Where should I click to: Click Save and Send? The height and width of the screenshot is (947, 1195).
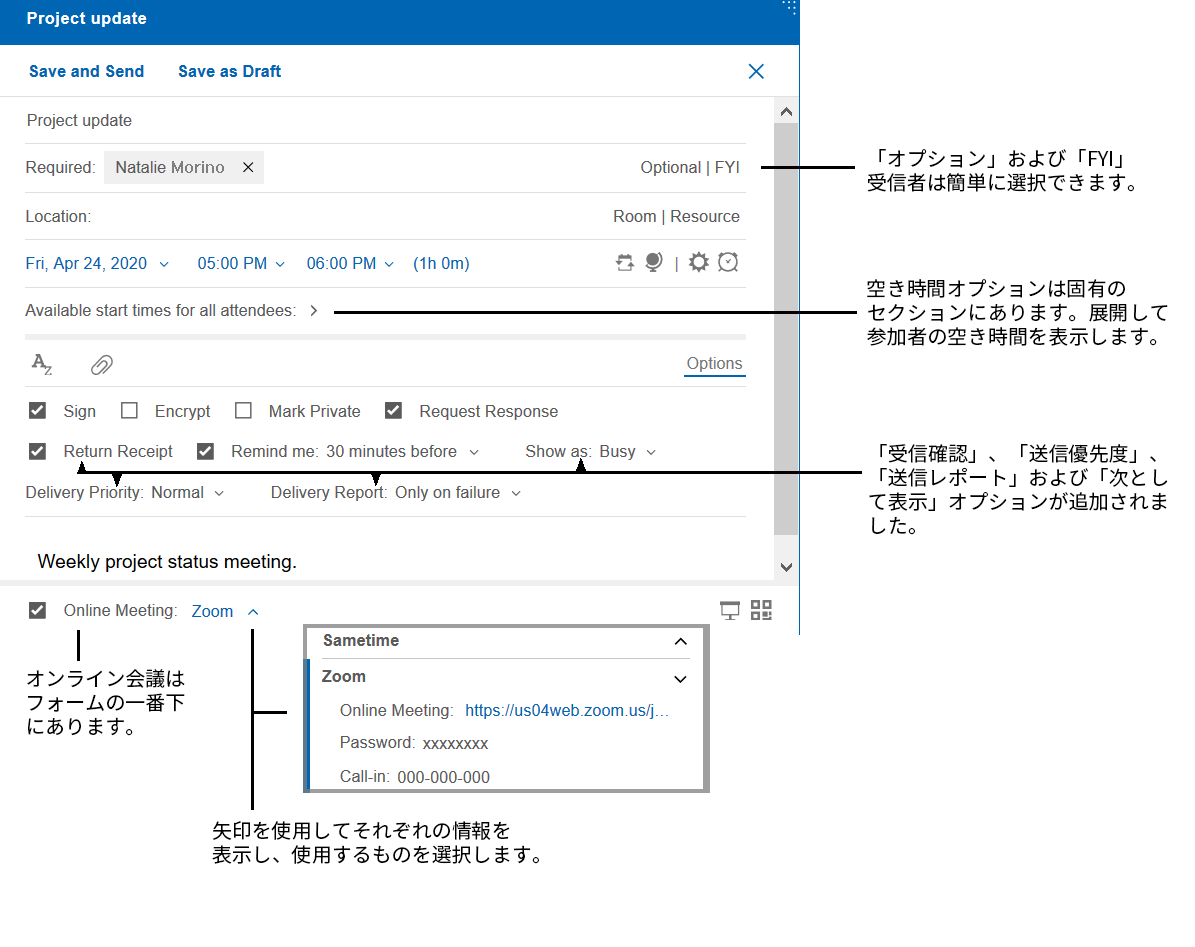click(x=86, y=71)
